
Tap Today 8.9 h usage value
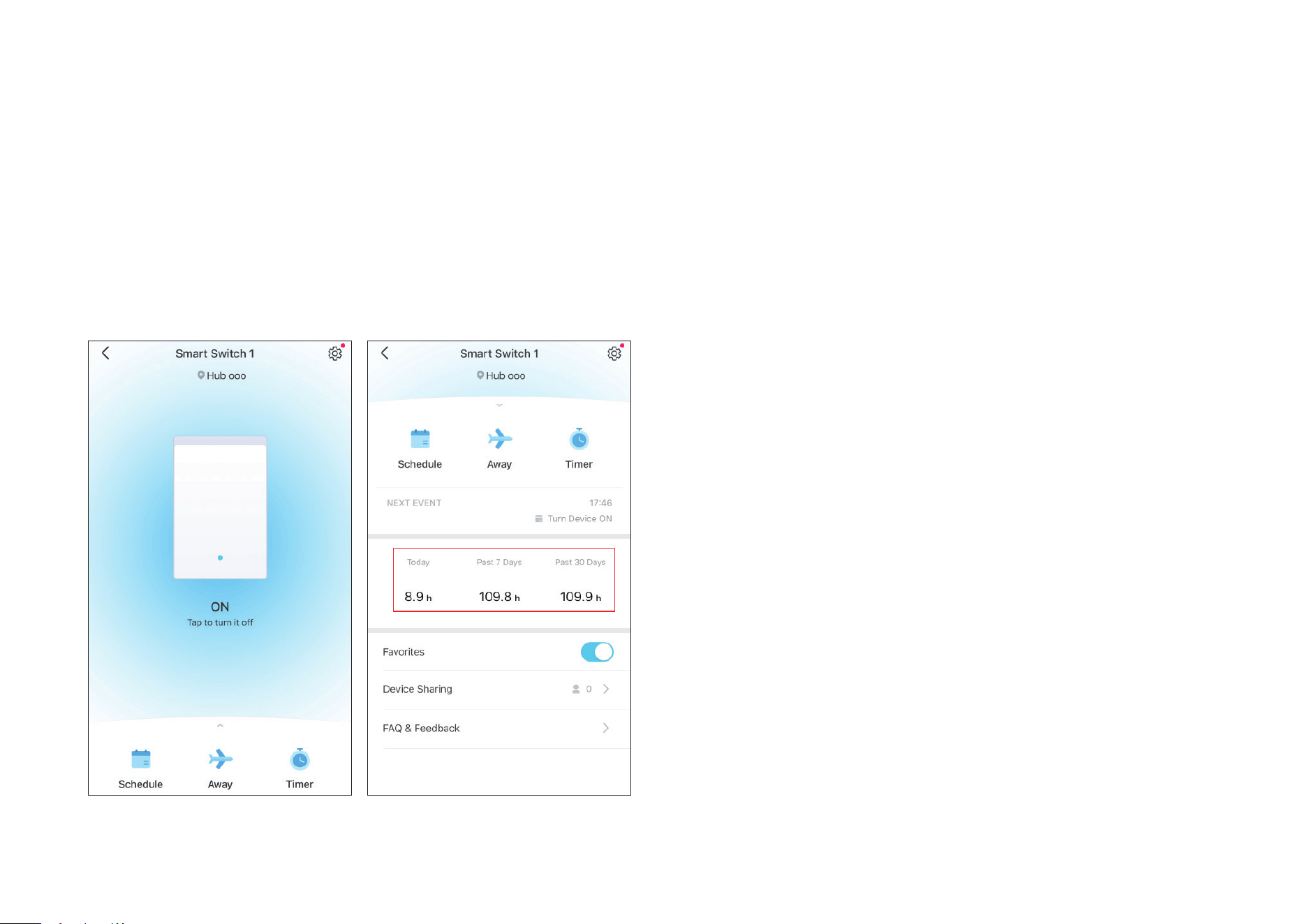pos(418,597)
